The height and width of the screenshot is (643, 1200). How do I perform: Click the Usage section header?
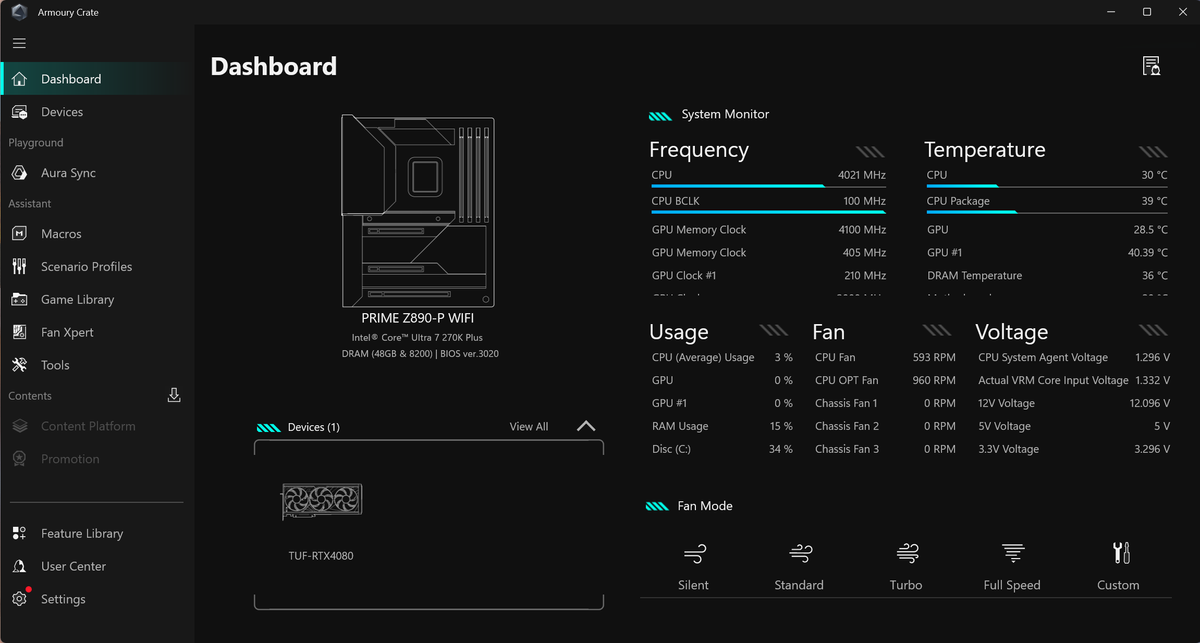click(679, 332)
